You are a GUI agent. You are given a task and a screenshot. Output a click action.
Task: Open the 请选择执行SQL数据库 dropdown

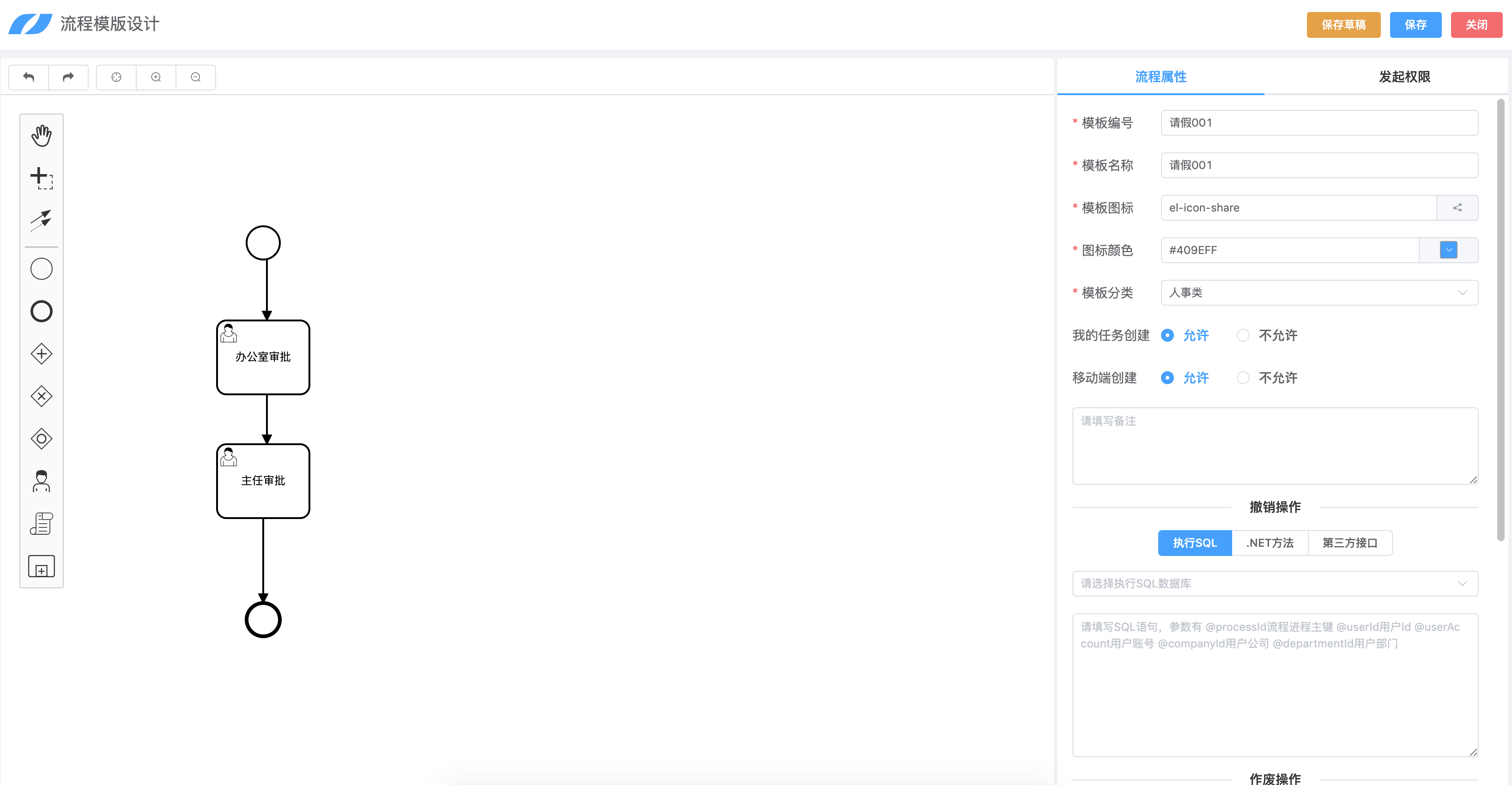point(1275,584)
